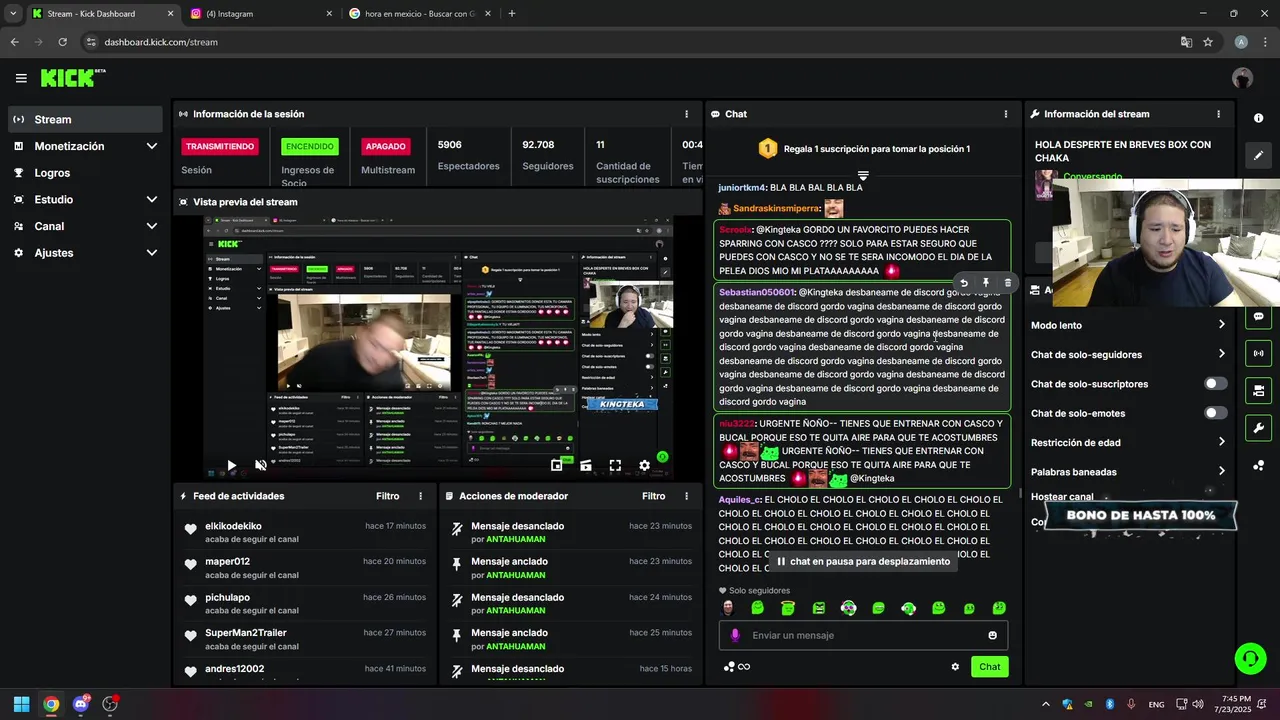Screen dimensions: 1280x720
Task: Open Restricción de edad options chevron
Action: tap(1221, 442)
